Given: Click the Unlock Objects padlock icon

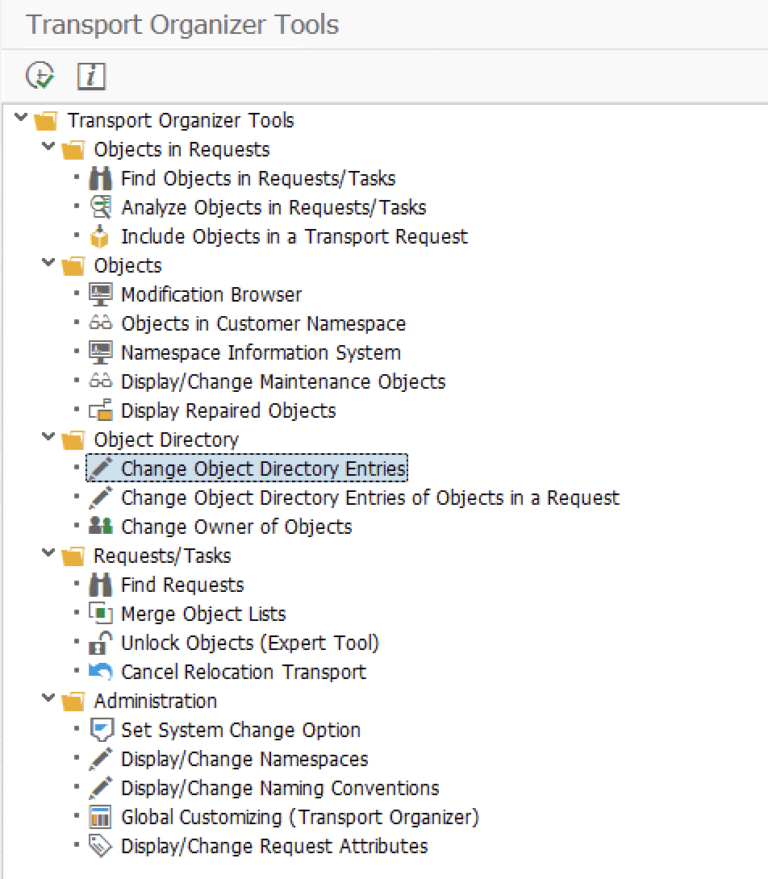Looking at the screenshot, I should [x=104, y=642].
